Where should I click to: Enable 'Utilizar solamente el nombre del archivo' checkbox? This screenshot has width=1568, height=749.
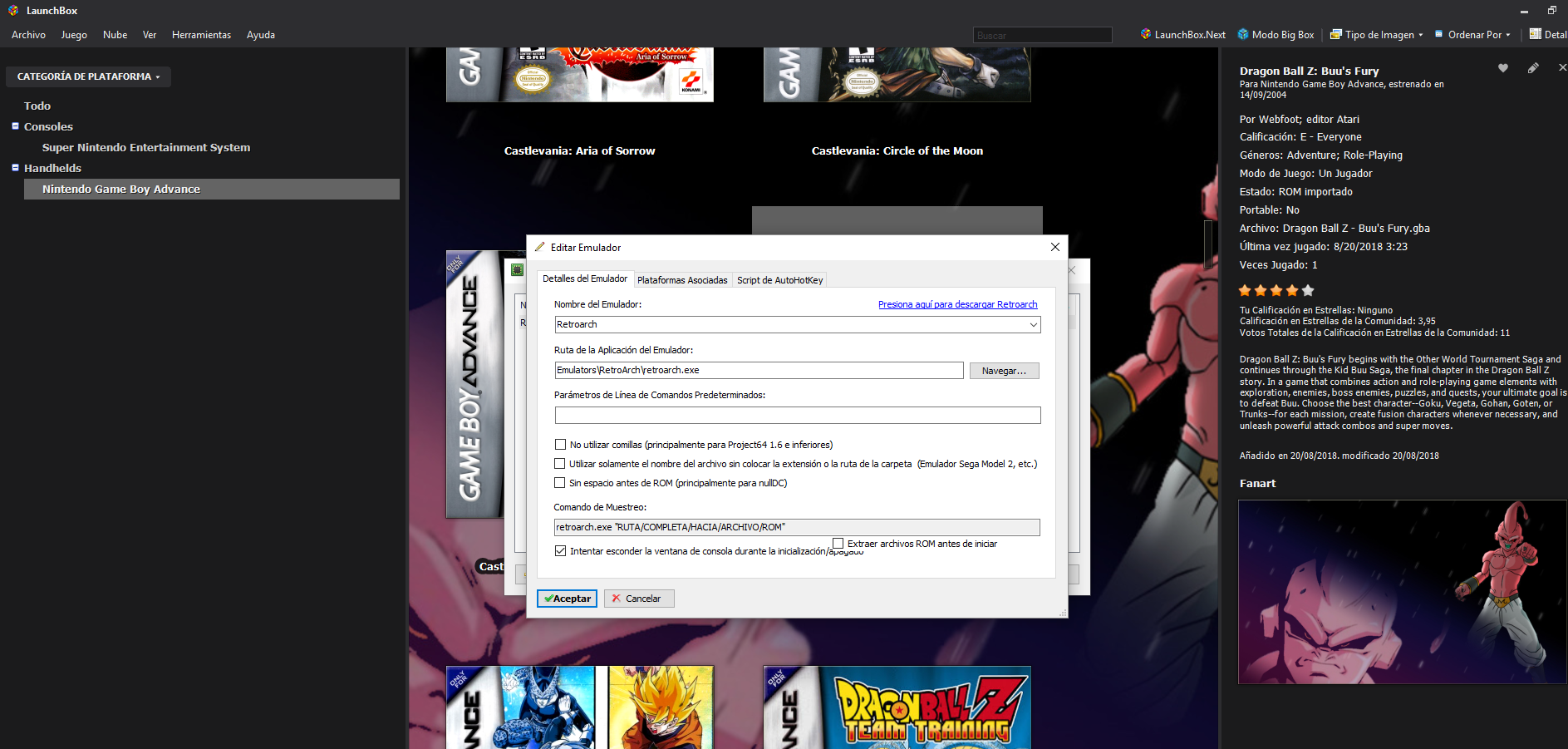pos(560,464)
